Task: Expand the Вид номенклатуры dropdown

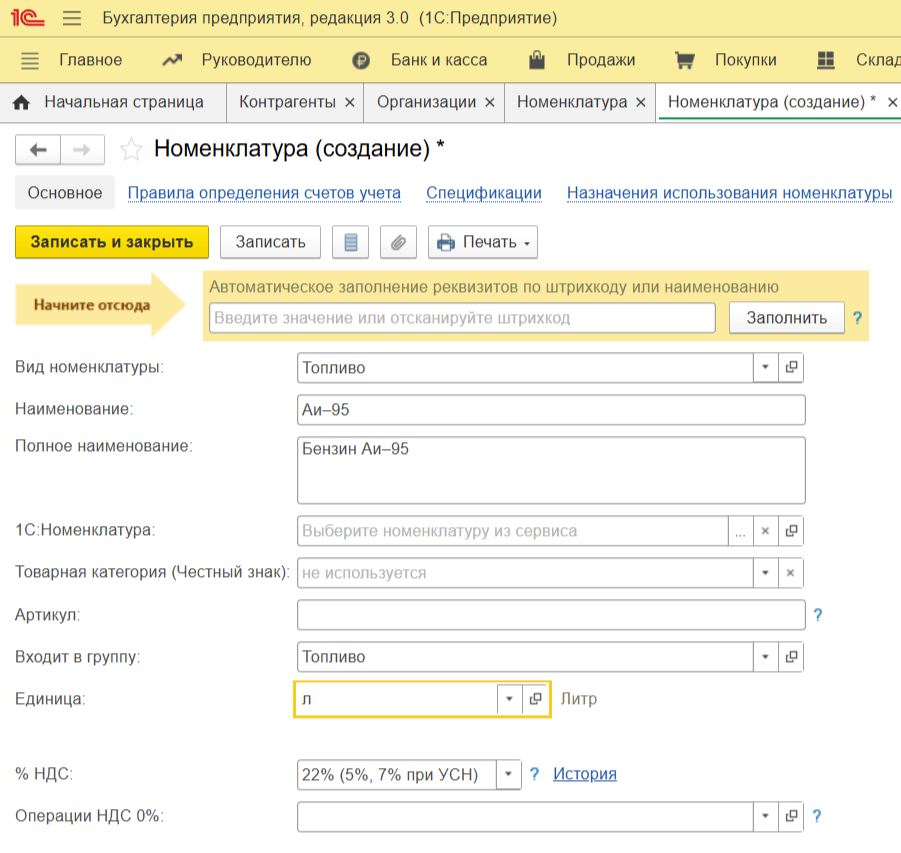Action: (765, 367)
